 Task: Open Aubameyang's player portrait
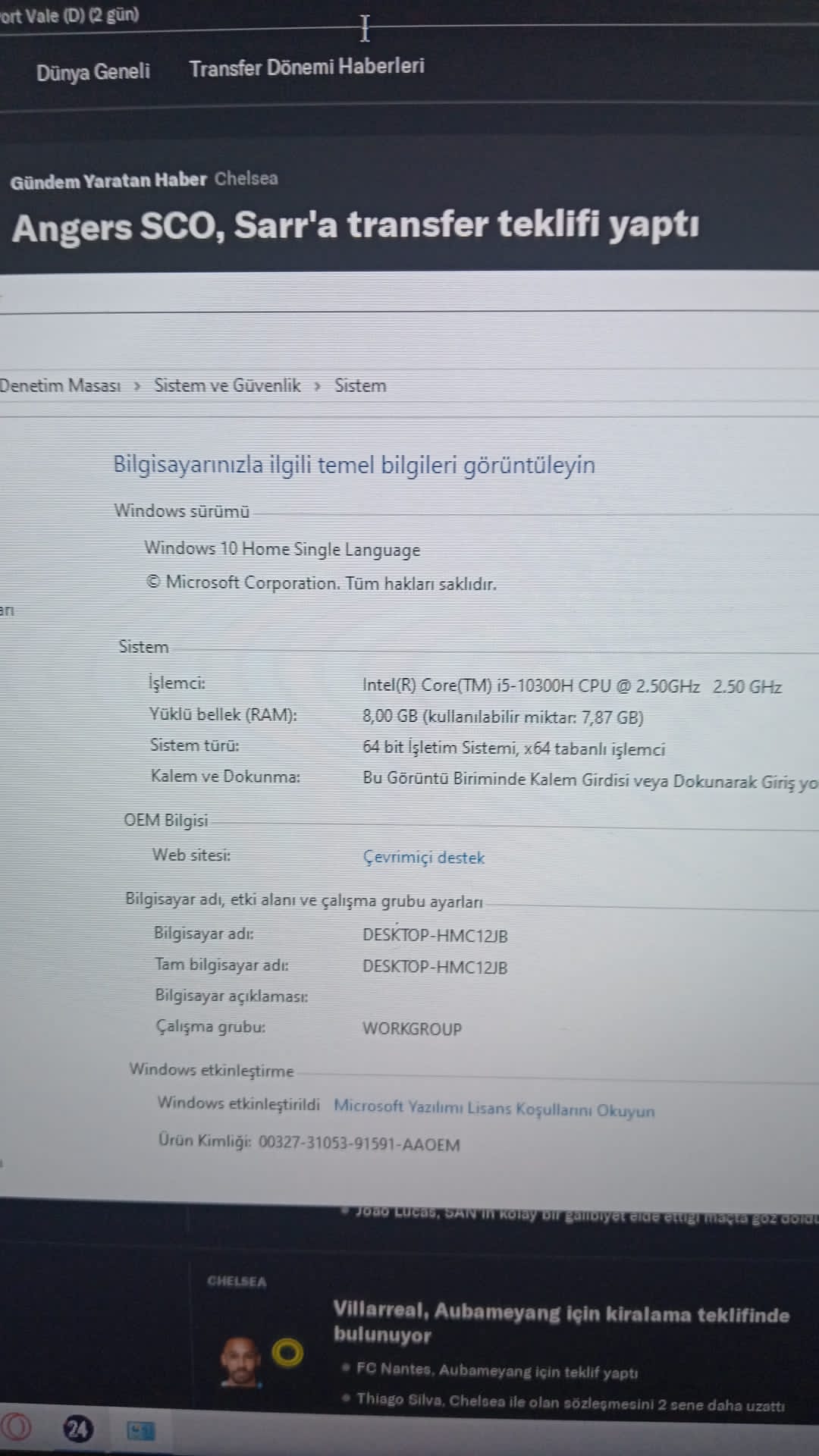pos(240,1362)
